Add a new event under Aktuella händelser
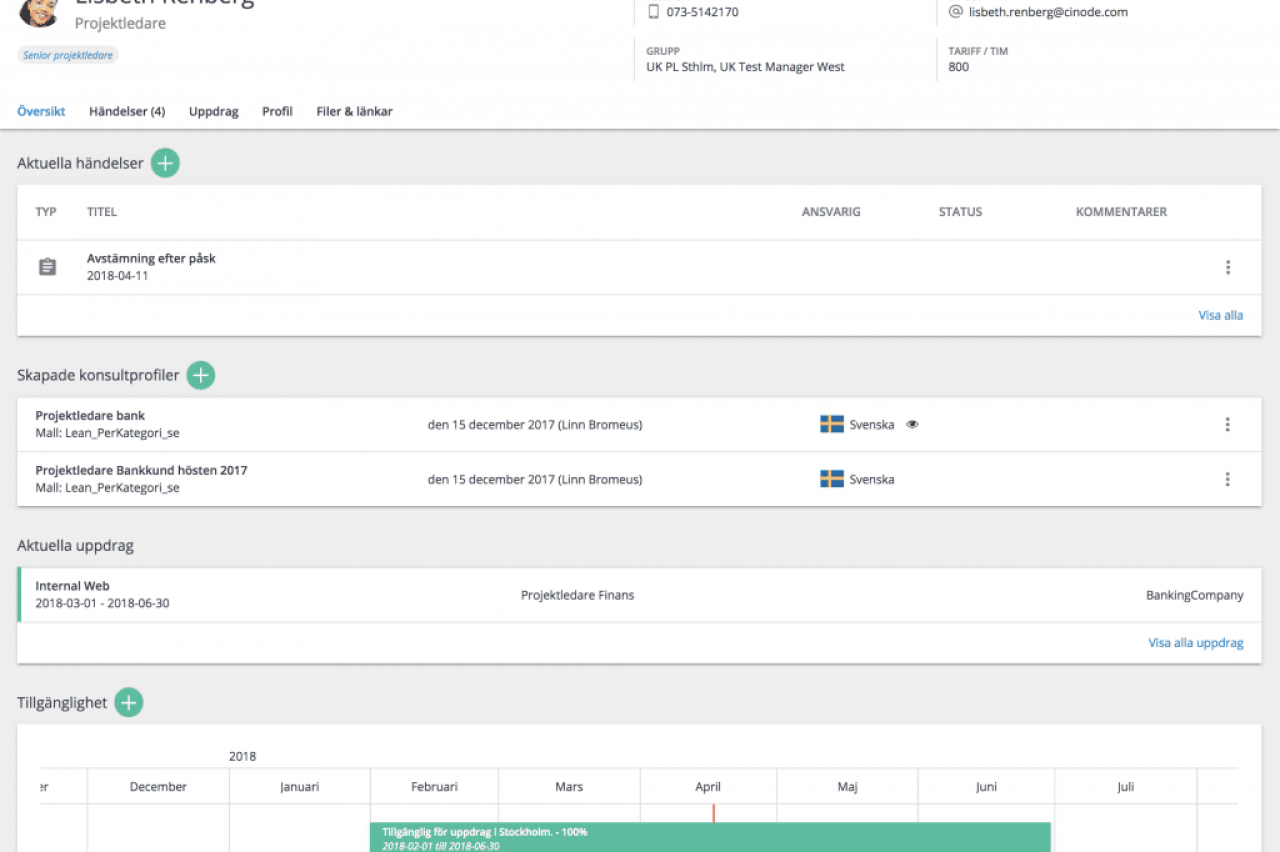Viewport: 1280px width, 852px height. [x=165, y=163]
